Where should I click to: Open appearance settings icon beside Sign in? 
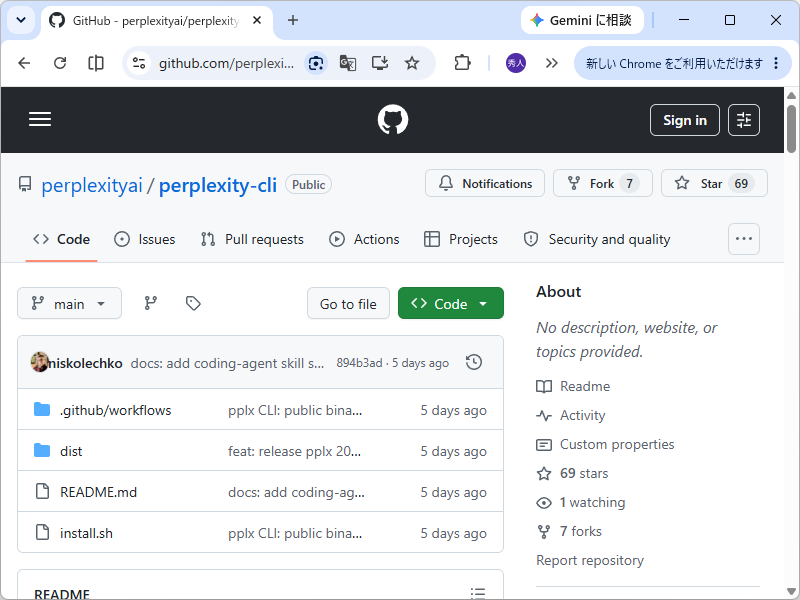743,120
